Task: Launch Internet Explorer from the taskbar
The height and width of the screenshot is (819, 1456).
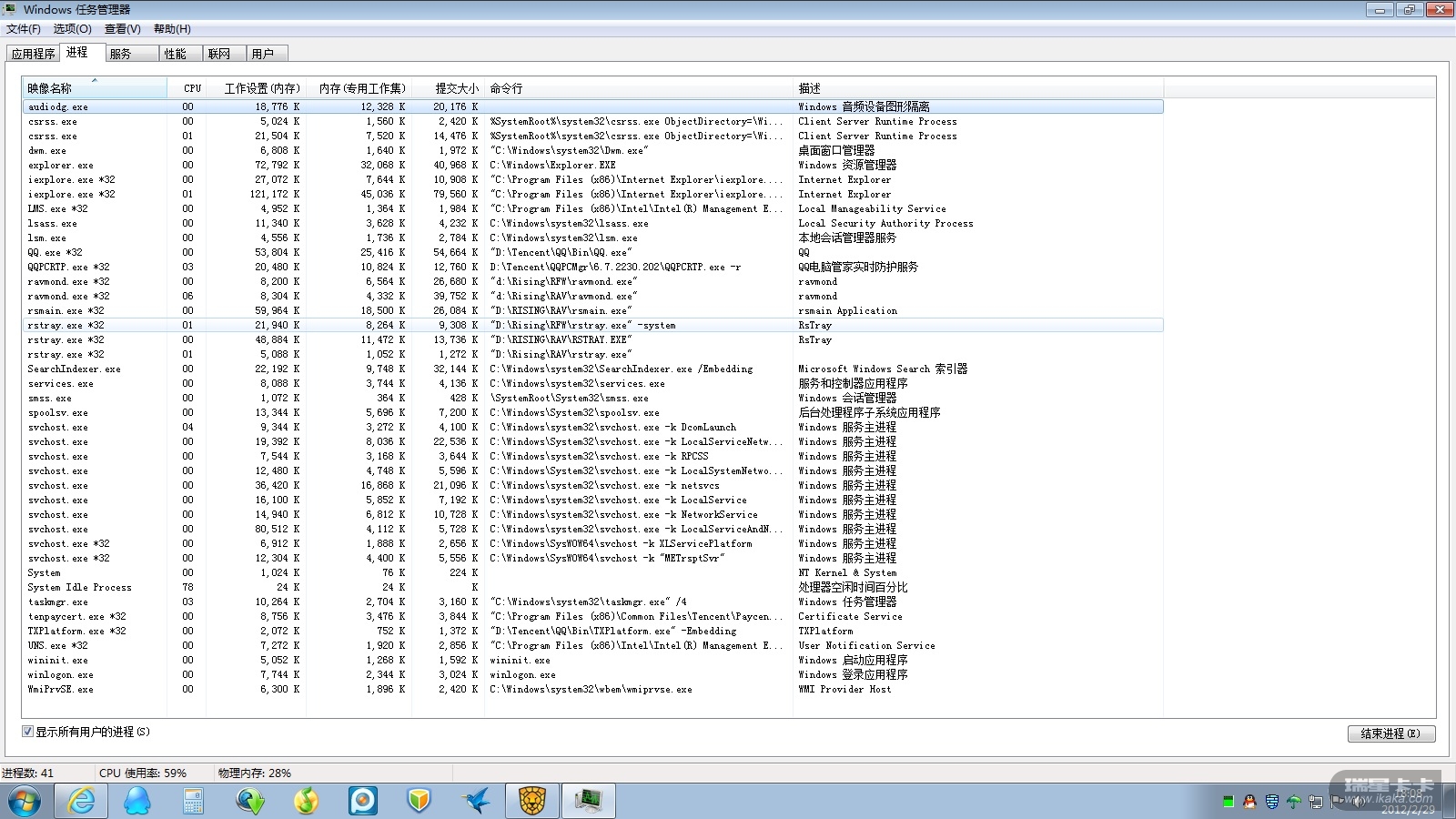Action: click(82, 801)
